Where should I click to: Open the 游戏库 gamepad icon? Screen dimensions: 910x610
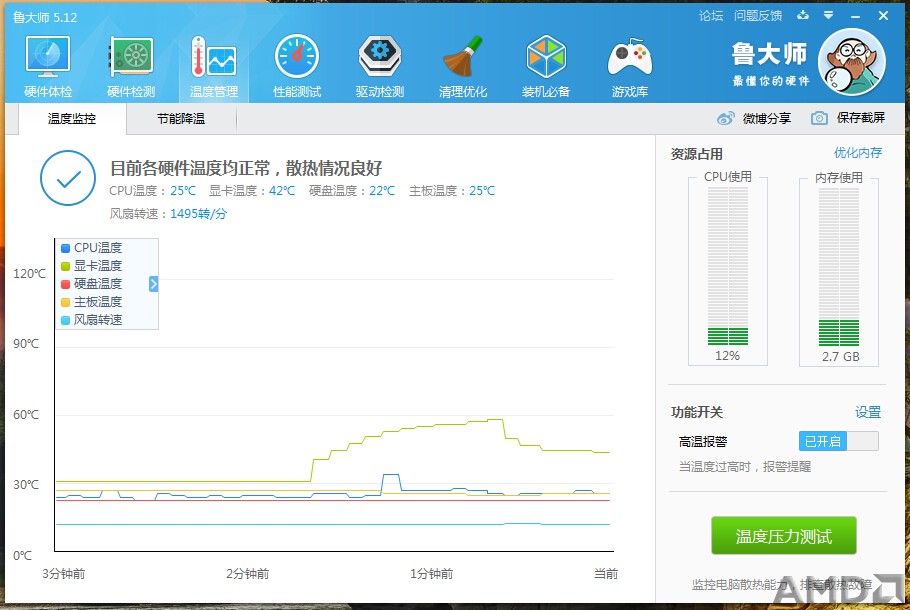630,58
